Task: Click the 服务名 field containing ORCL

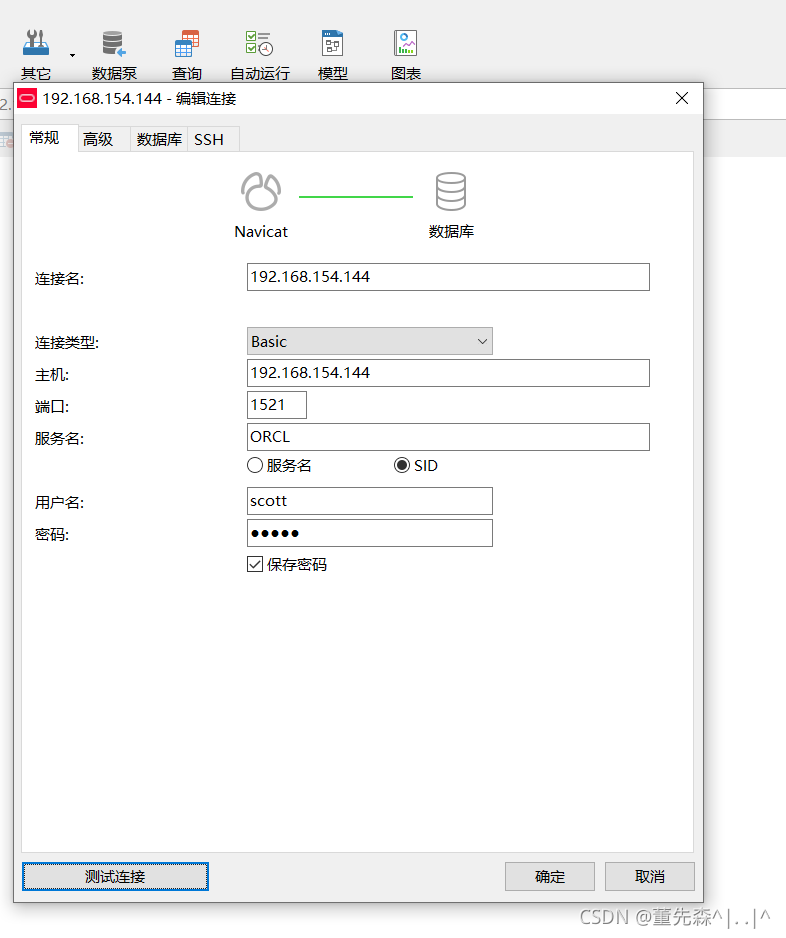Action: (x=448, y=437)
